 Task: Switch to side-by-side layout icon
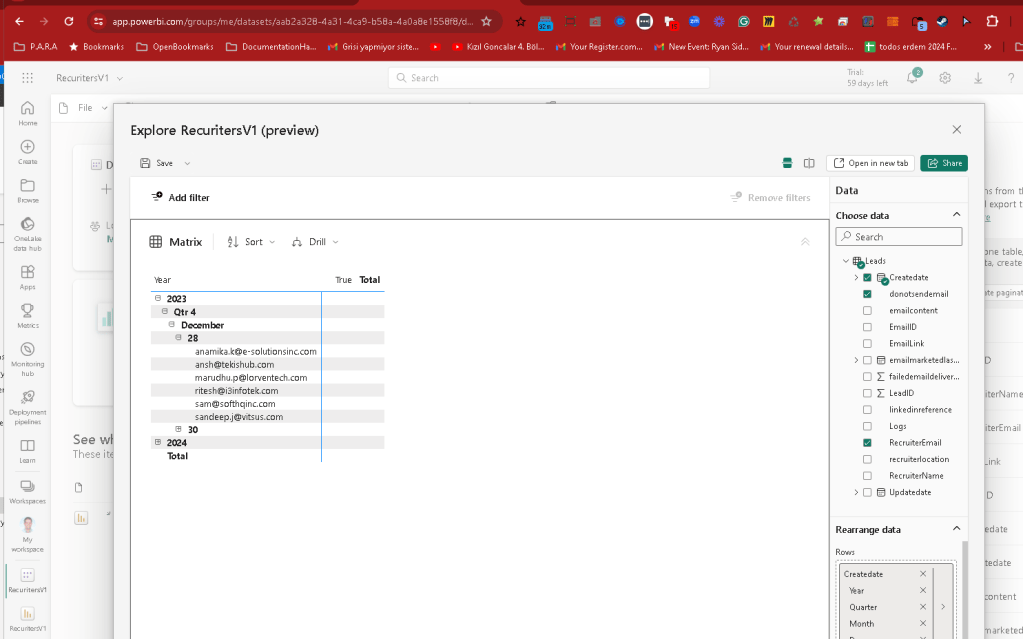tap(809, 163)
